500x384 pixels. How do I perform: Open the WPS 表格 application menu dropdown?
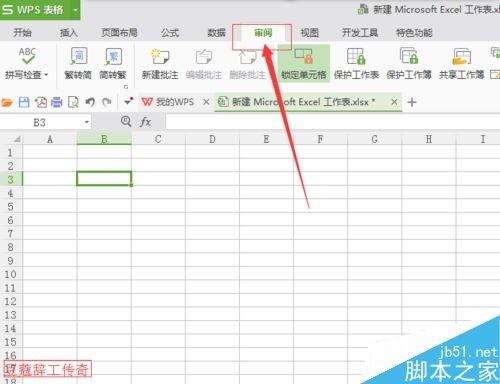[x=75, y=10]
